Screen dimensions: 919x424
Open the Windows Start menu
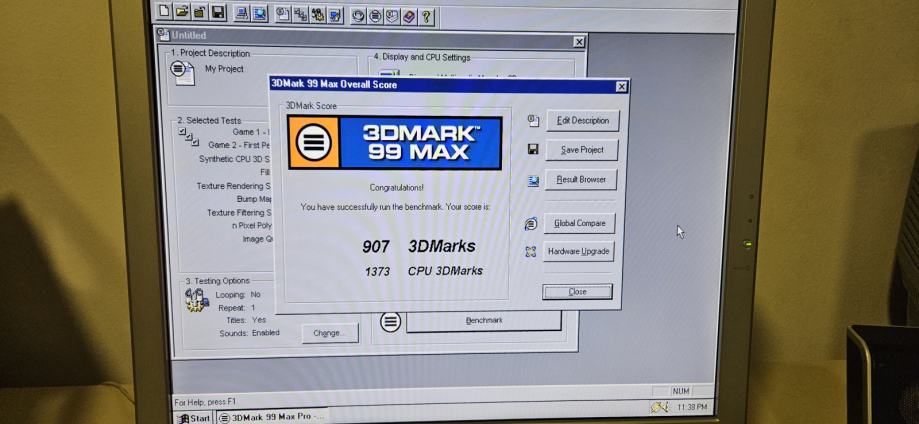(194, 418)
